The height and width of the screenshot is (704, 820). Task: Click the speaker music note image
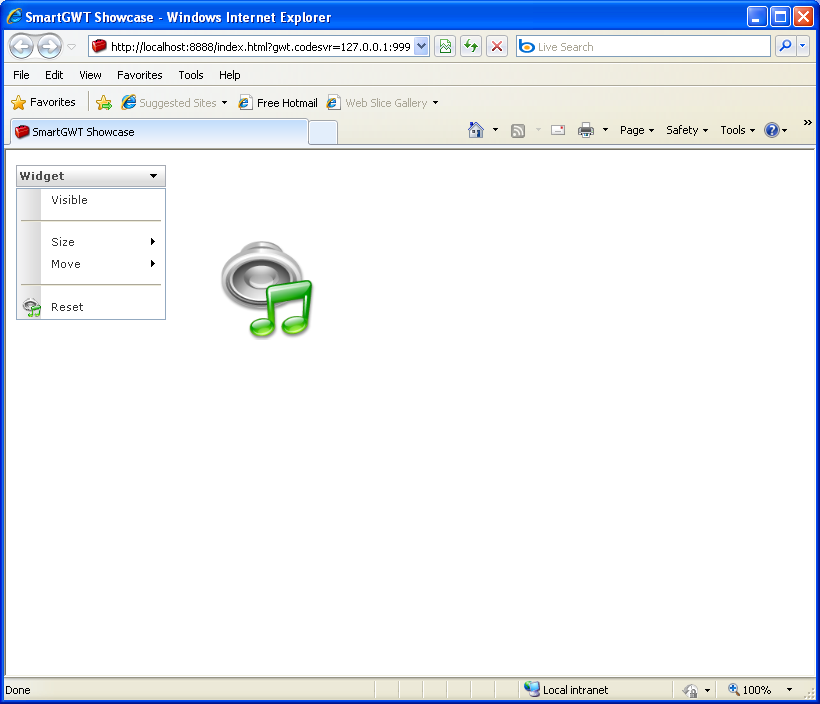(x=267, y=289)
